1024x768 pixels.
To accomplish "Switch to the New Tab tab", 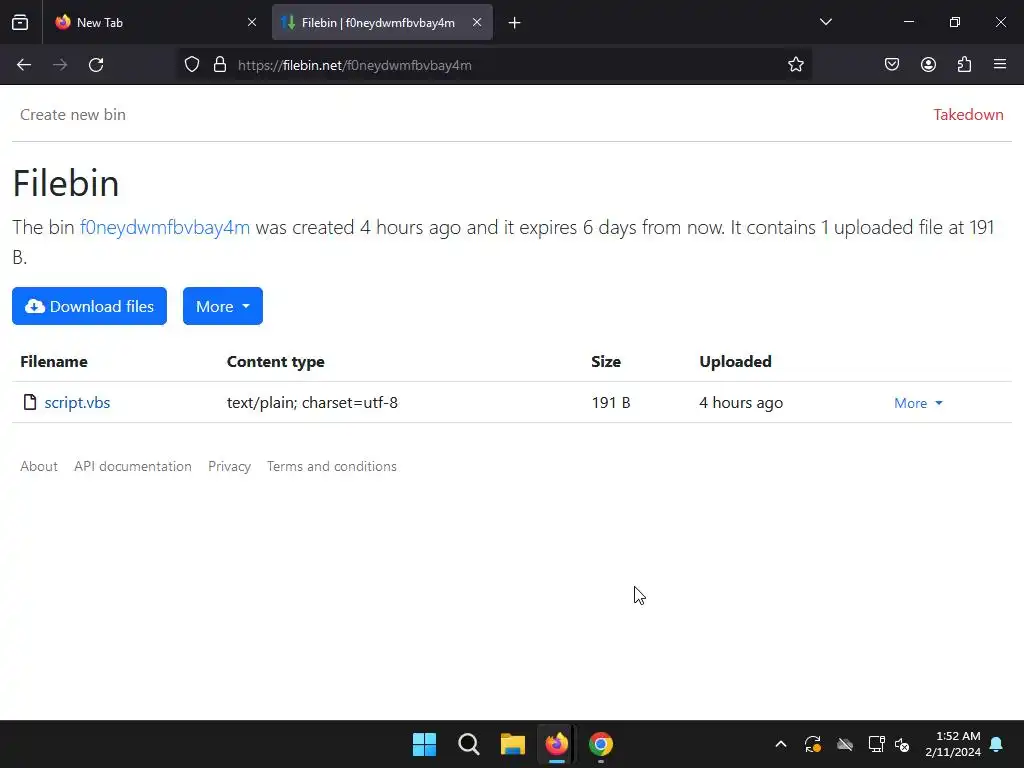I will click(154, 22).
